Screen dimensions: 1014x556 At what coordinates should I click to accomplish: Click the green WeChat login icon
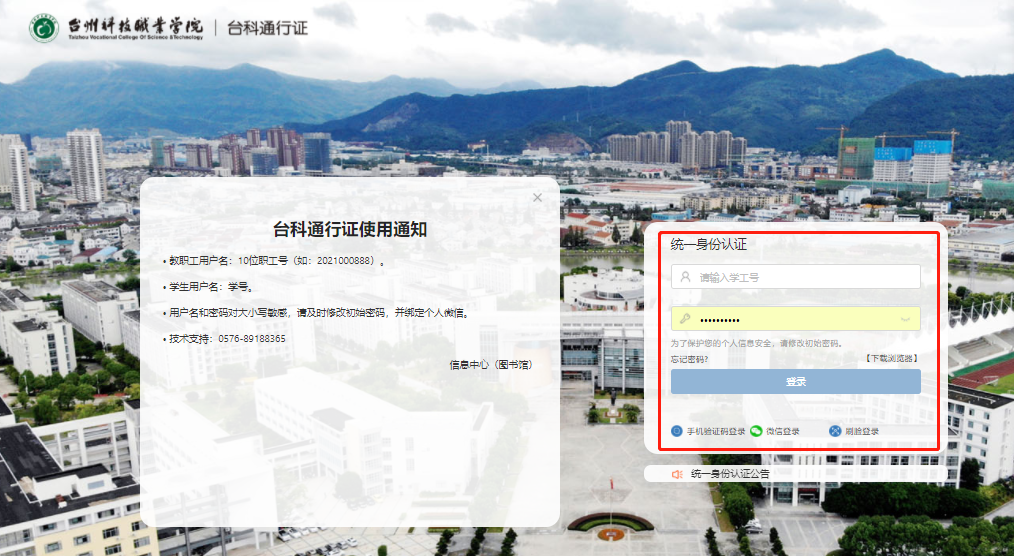pyautogui.click(x=757, y=431)
